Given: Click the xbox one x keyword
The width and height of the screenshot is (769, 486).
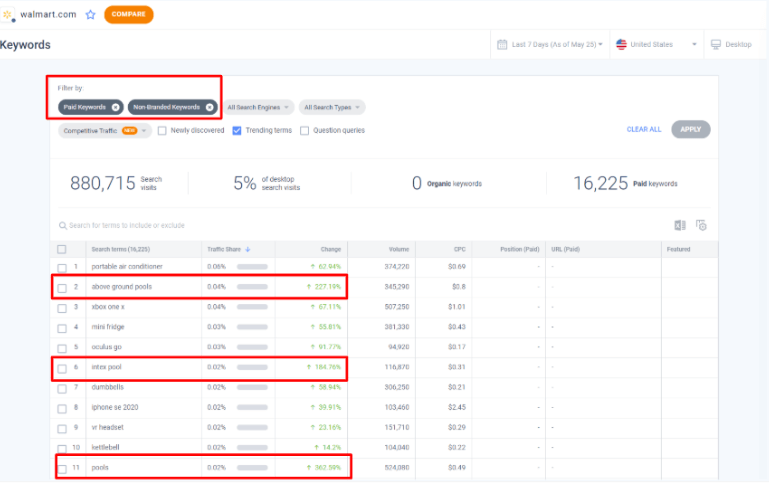Looking at the screenshot, I should click(x=108, y=307).
